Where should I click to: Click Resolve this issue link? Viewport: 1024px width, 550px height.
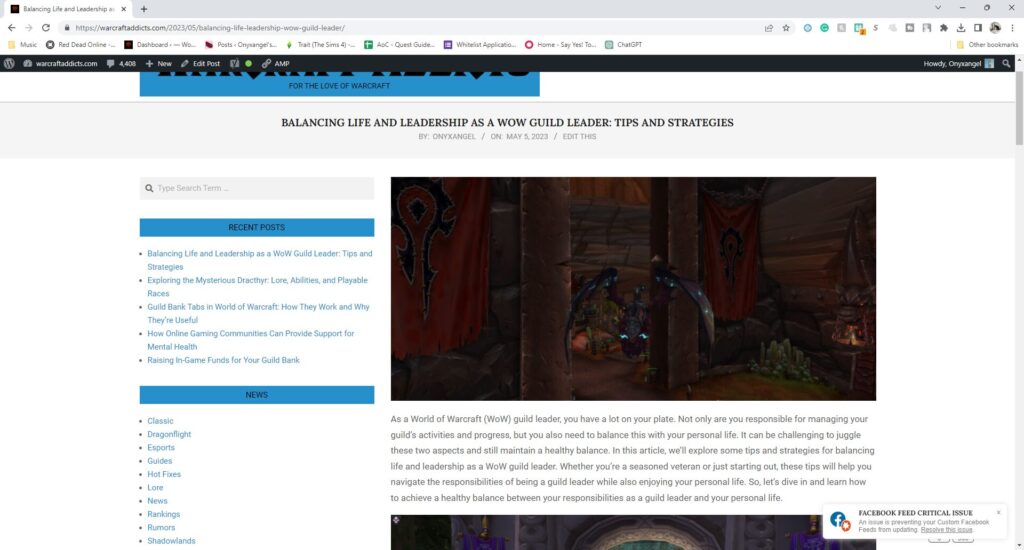click(x=946, y=530)
